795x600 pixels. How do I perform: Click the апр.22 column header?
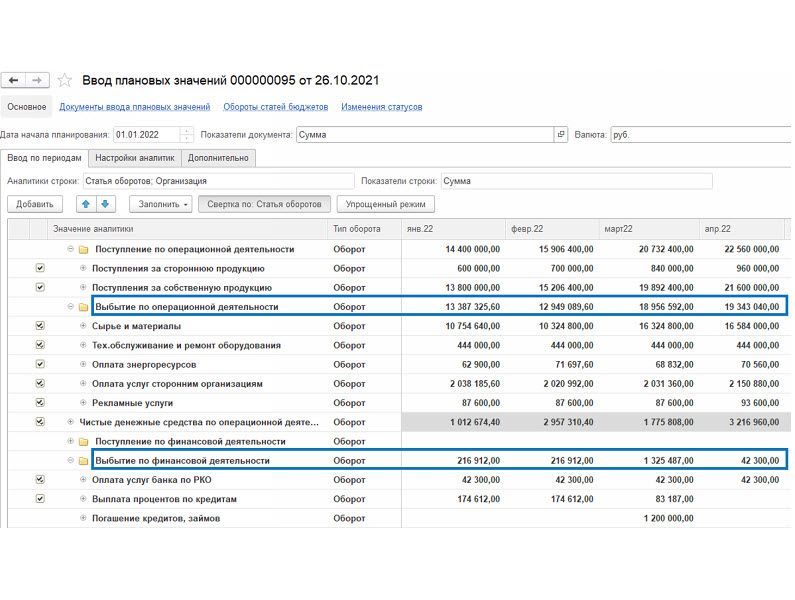click(742, 229)
